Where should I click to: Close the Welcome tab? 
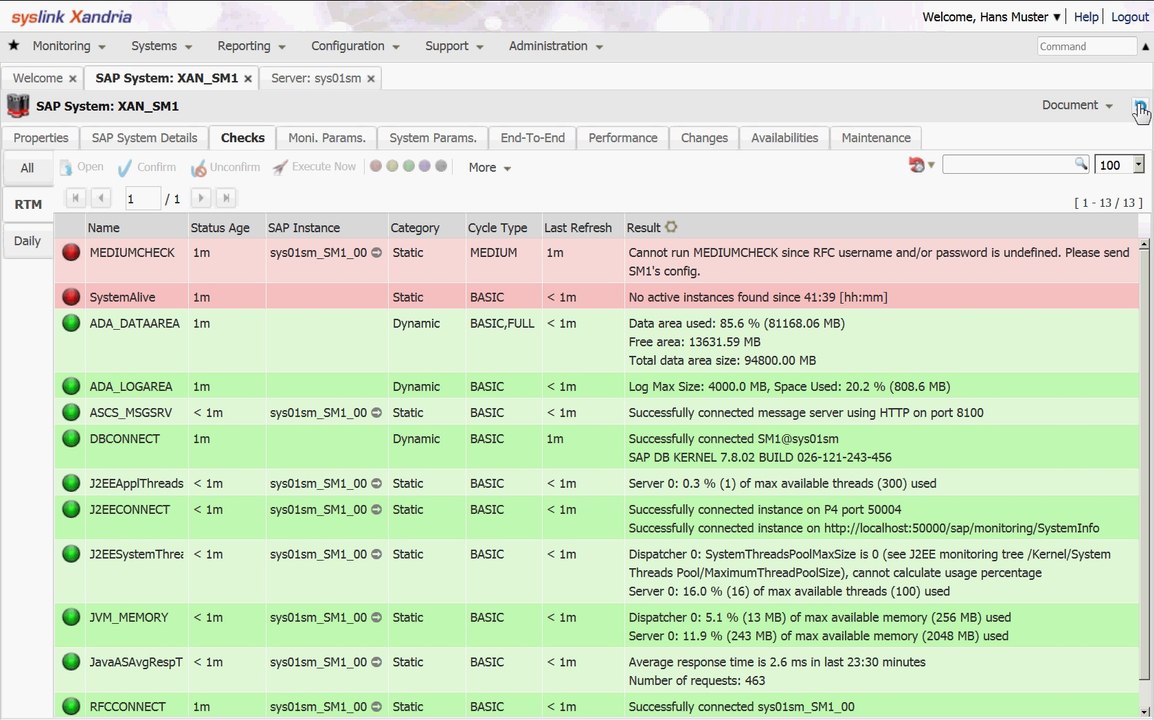coord(72,78)
